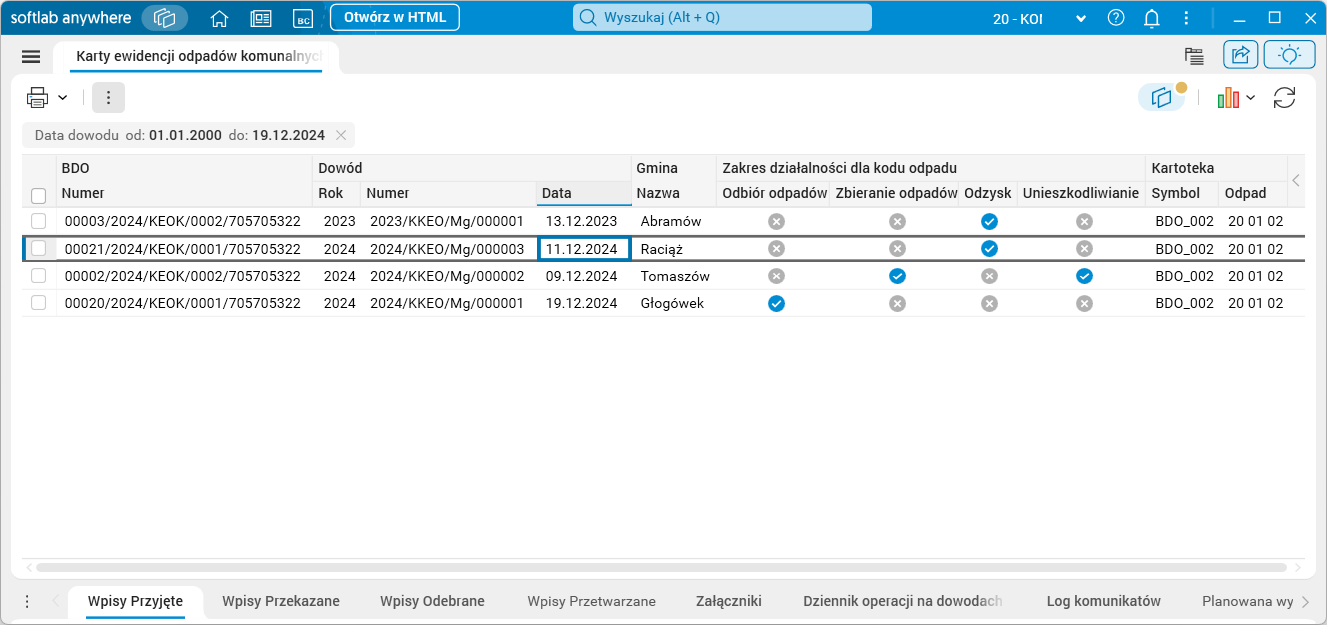Click date 19.12.2024 in Głogówek row

coord(582,303)
